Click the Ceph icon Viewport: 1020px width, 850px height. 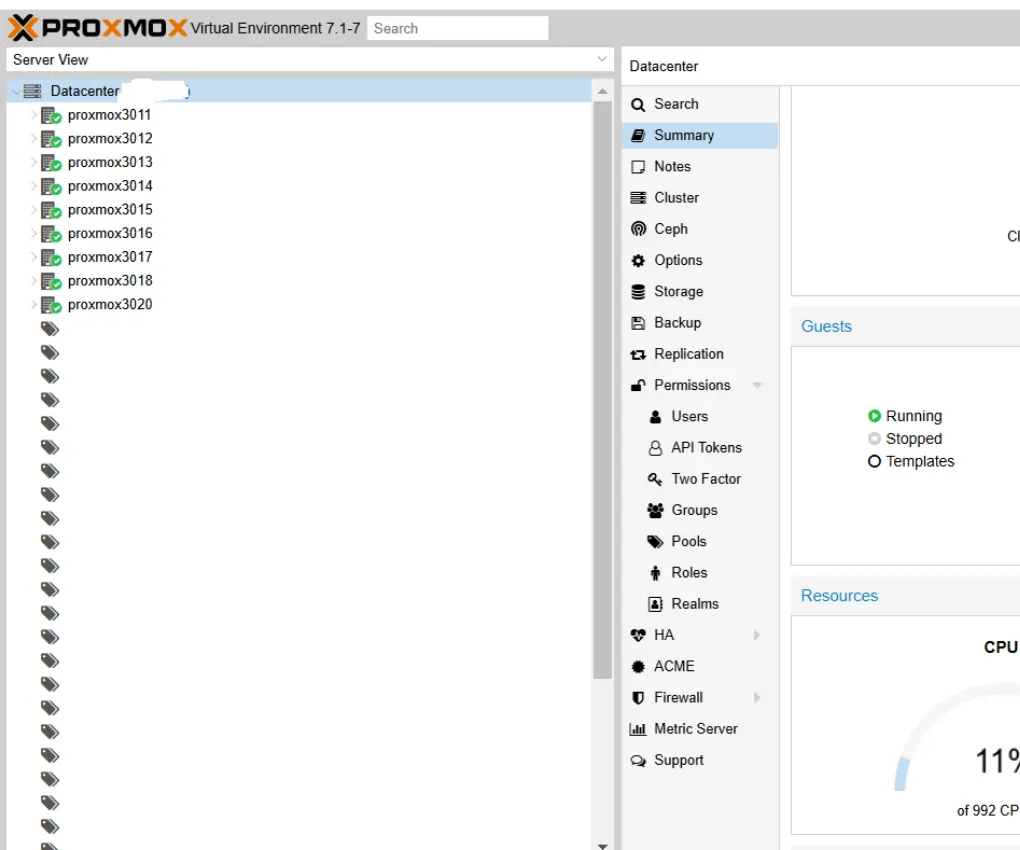pos(638,229)
